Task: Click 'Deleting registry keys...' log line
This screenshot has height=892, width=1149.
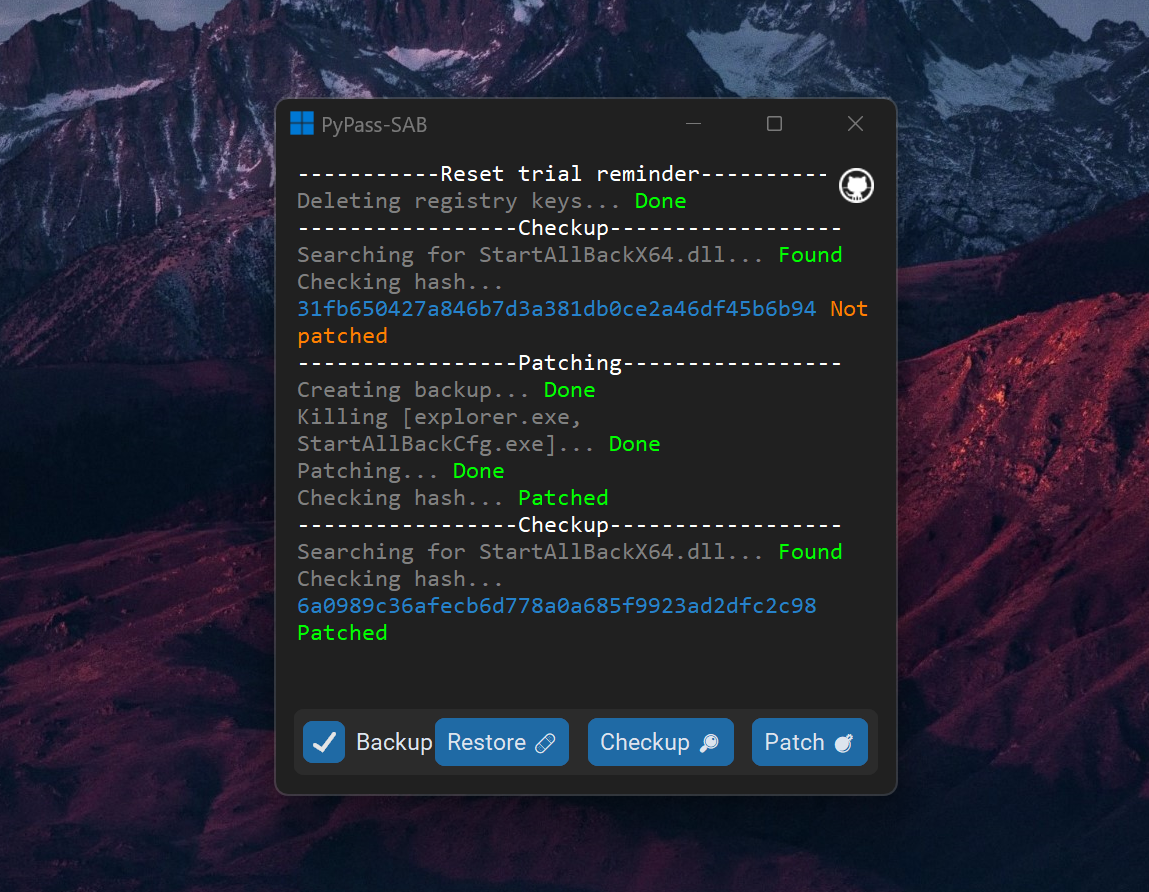Action: tap(492, 201)
